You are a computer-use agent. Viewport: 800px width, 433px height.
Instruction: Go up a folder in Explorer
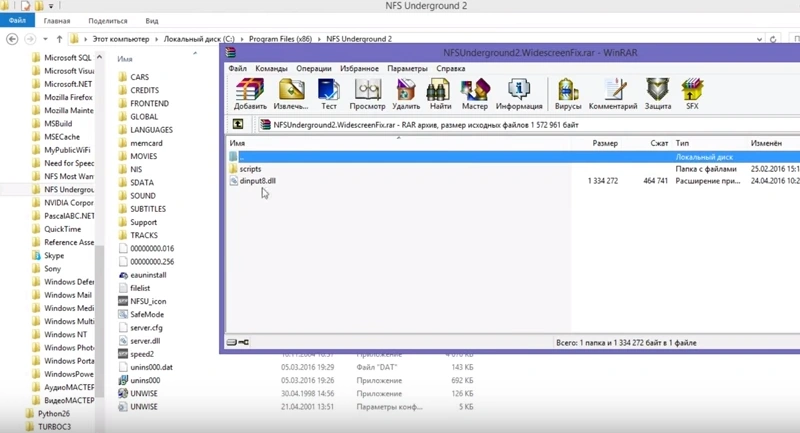pos(59,39)
